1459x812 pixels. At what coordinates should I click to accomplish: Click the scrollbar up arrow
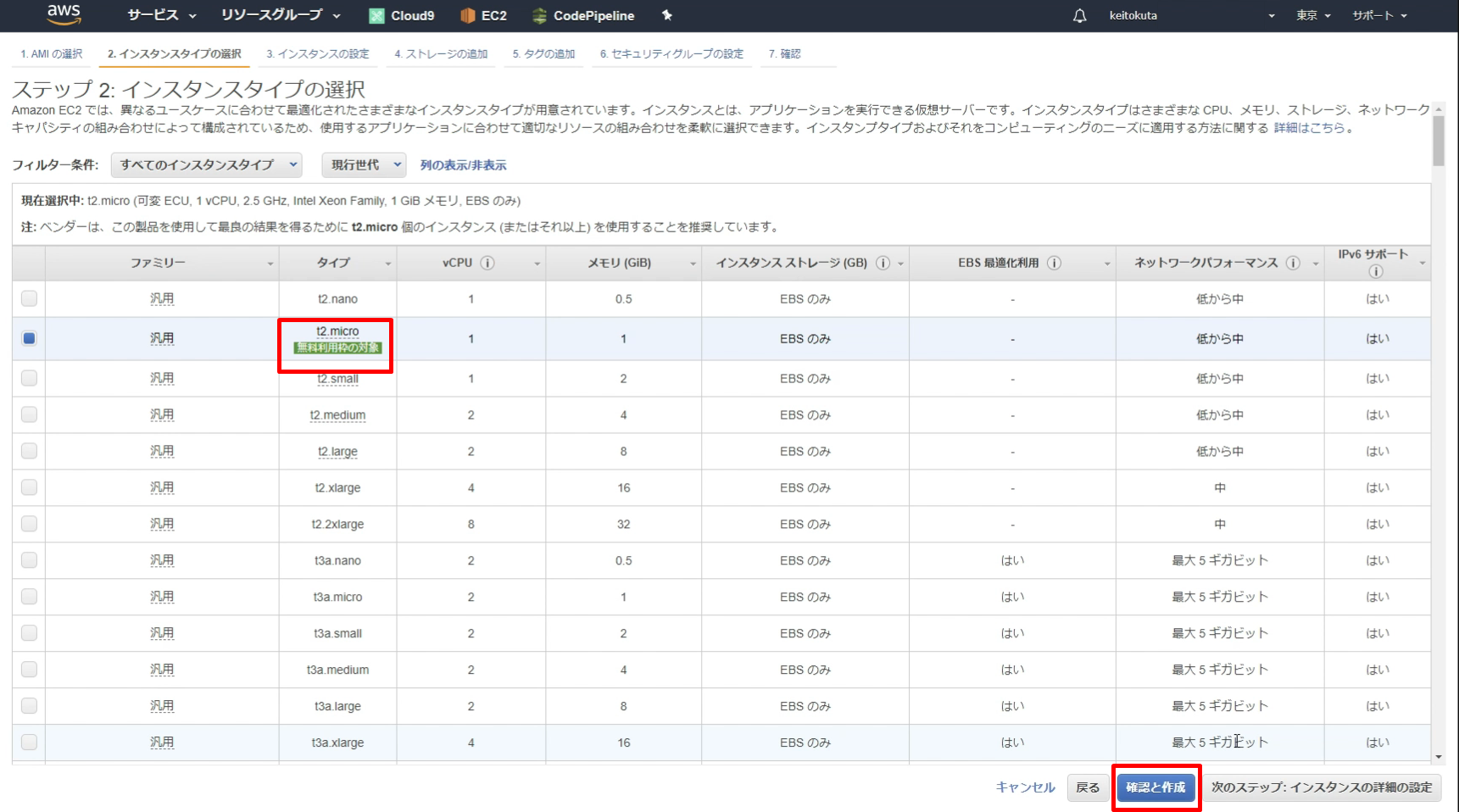pyautogui.click(x=1438, y=108)
